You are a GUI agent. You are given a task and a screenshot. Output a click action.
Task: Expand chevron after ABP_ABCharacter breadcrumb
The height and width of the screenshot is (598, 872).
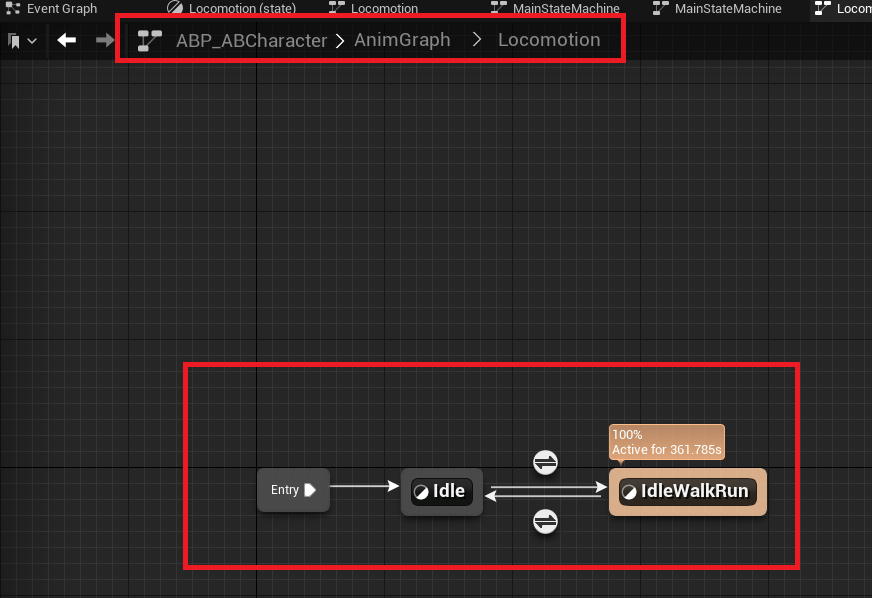click(x=340, y=41)
